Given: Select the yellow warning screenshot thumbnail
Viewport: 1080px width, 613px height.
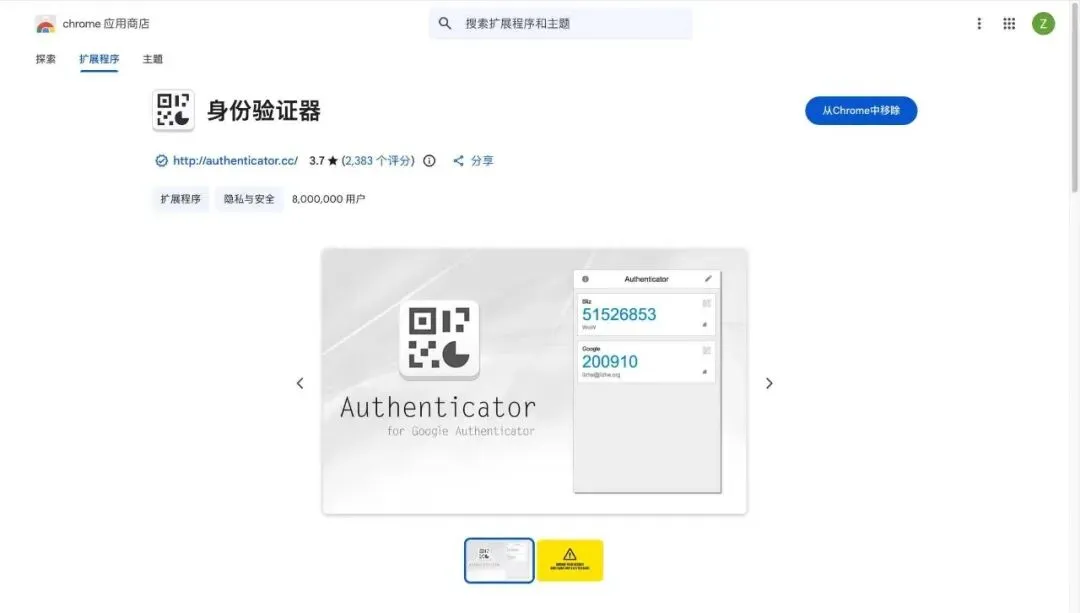Looking at the screenshot, I should (x=570, y=561).
